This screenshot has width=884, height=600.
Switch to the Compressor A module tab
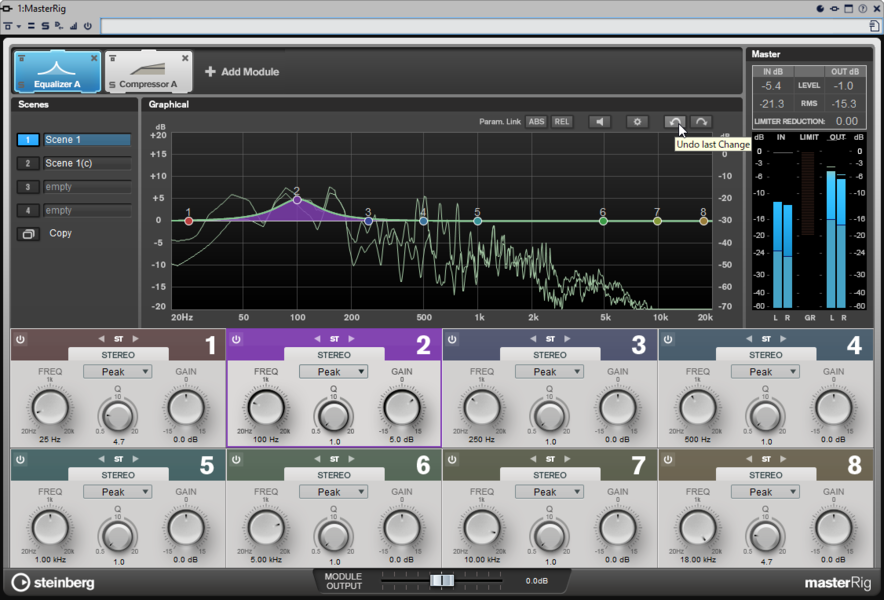tap(148, 72)
